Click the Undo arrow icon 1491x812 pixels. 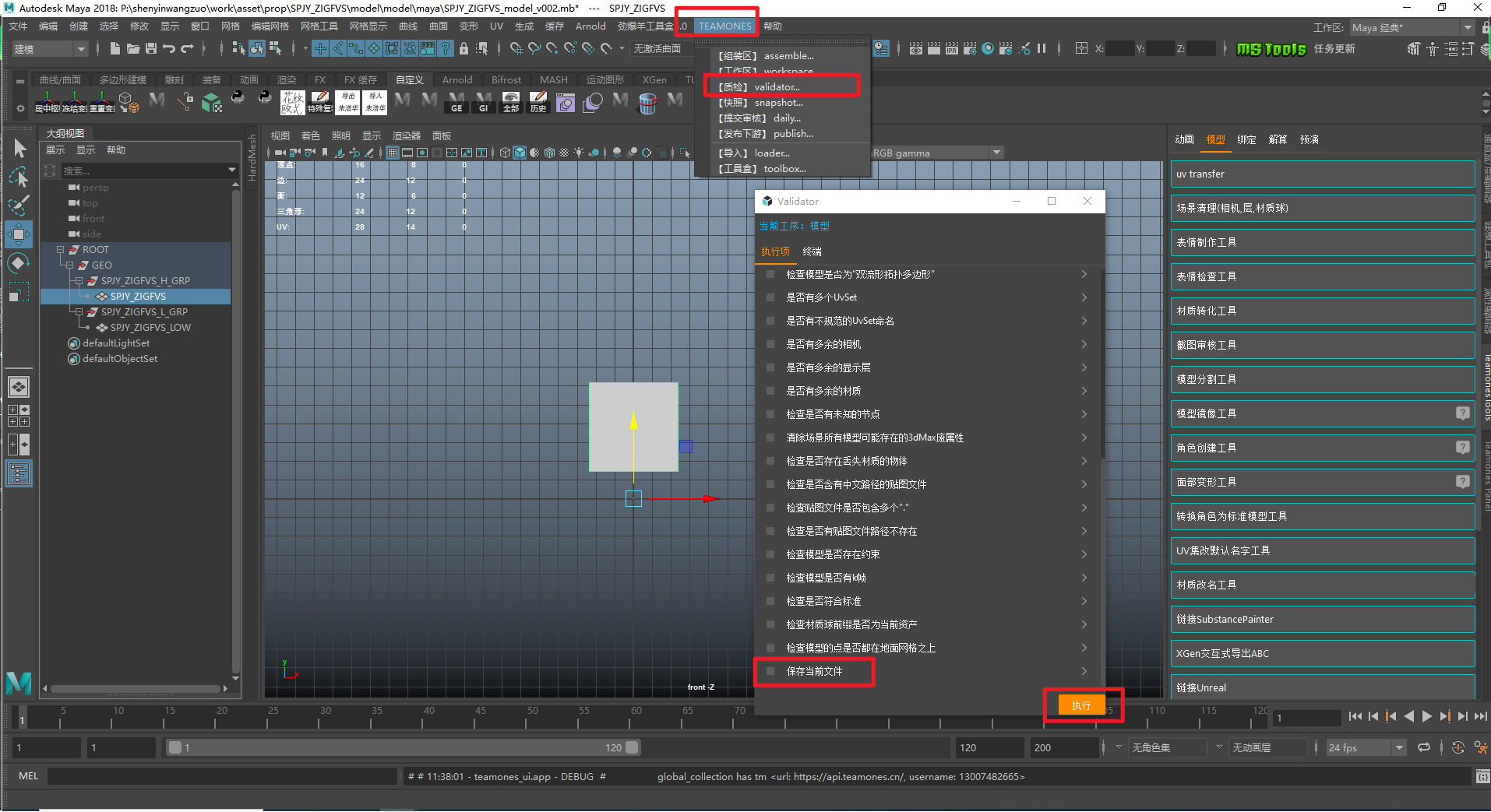coord(169,48)
